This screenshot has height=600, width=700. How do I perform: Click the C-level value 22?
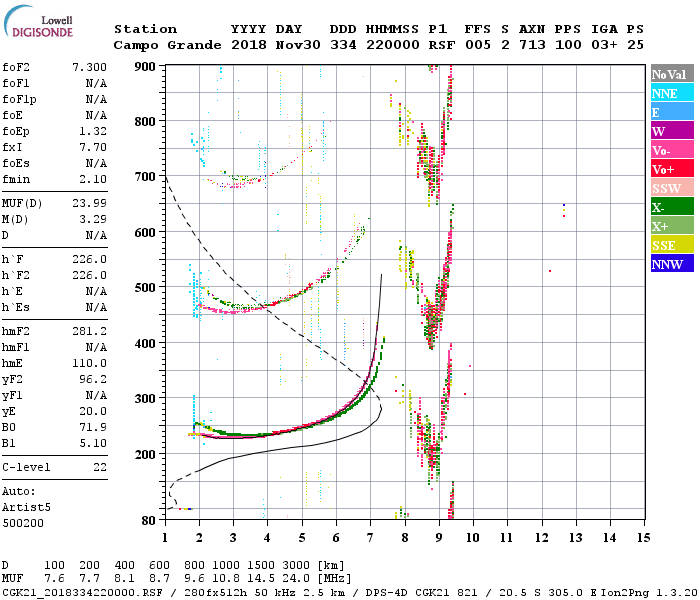[x=100, y=467]
